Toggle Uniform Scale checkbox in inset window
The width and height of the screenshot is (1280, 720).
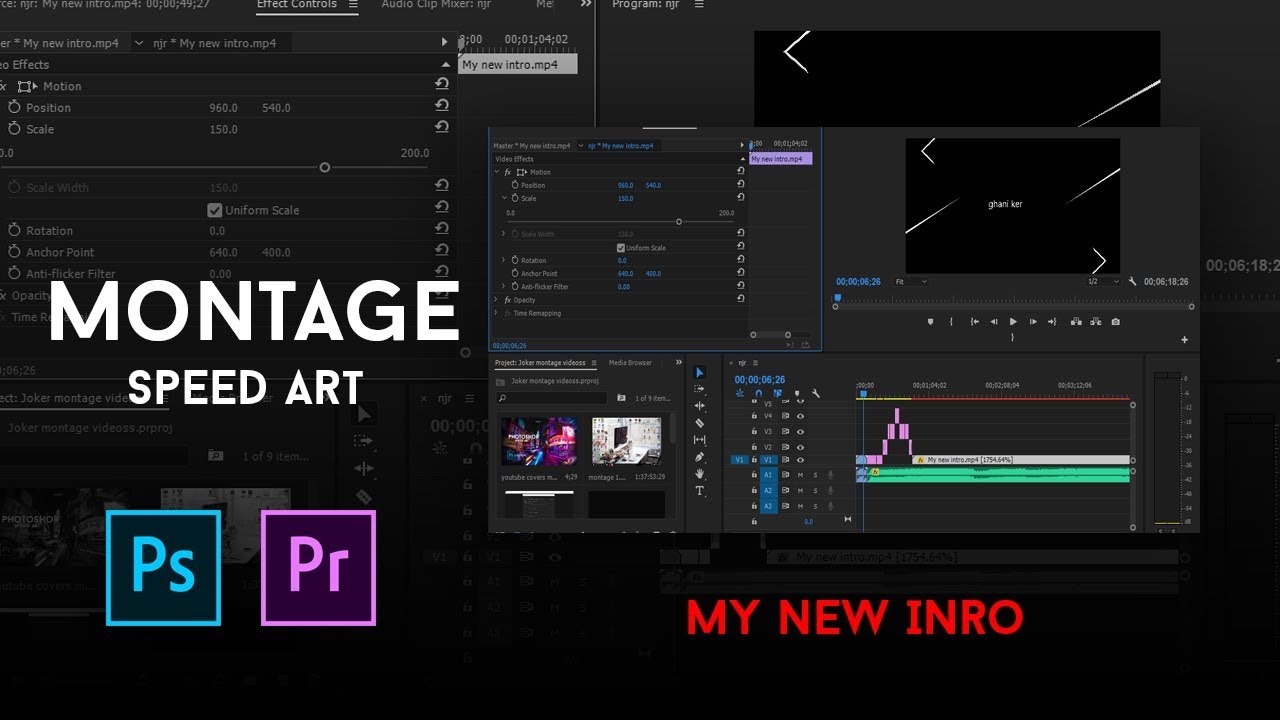tap(621, 248)
